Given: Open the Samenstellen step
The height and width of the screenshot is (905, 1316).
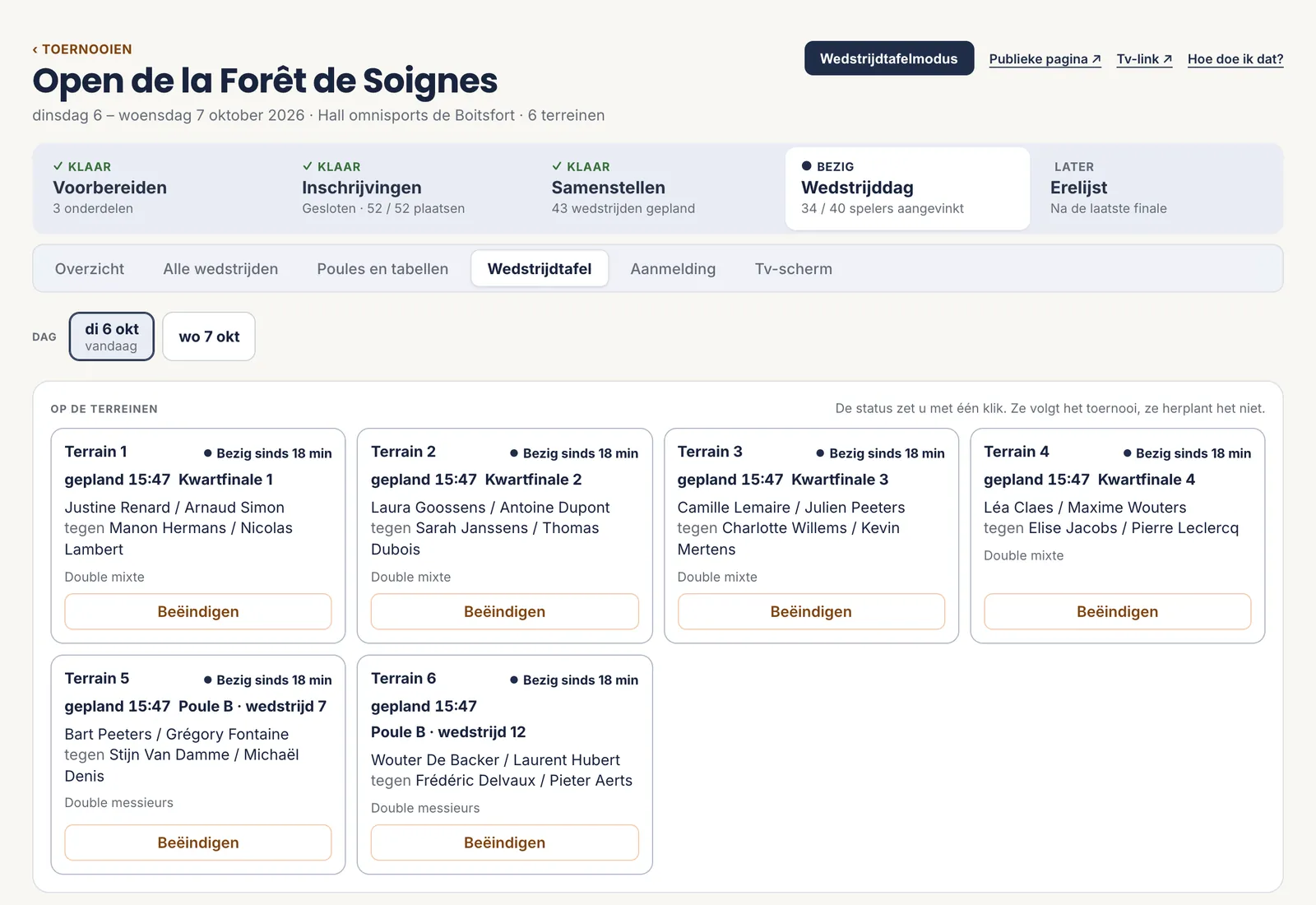Looking at the screenshot, I should click(x=659, y=188).
